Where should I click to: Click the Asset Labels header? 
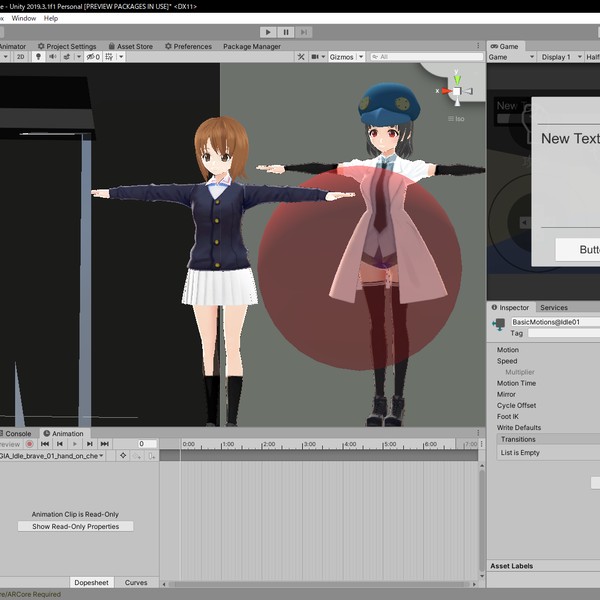tap(512, 566)
